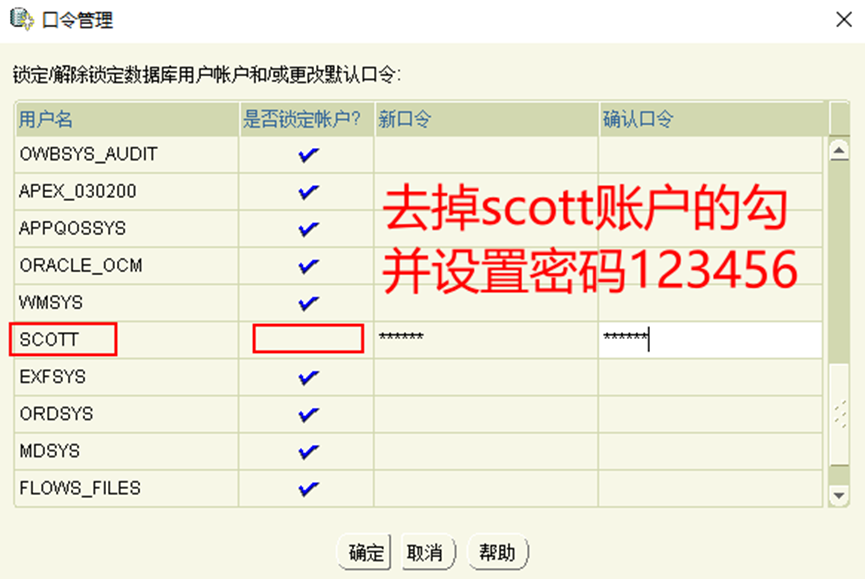
Task: Uncheck lock account for OWBSYS_AUDIT
Action: [308, 154]
